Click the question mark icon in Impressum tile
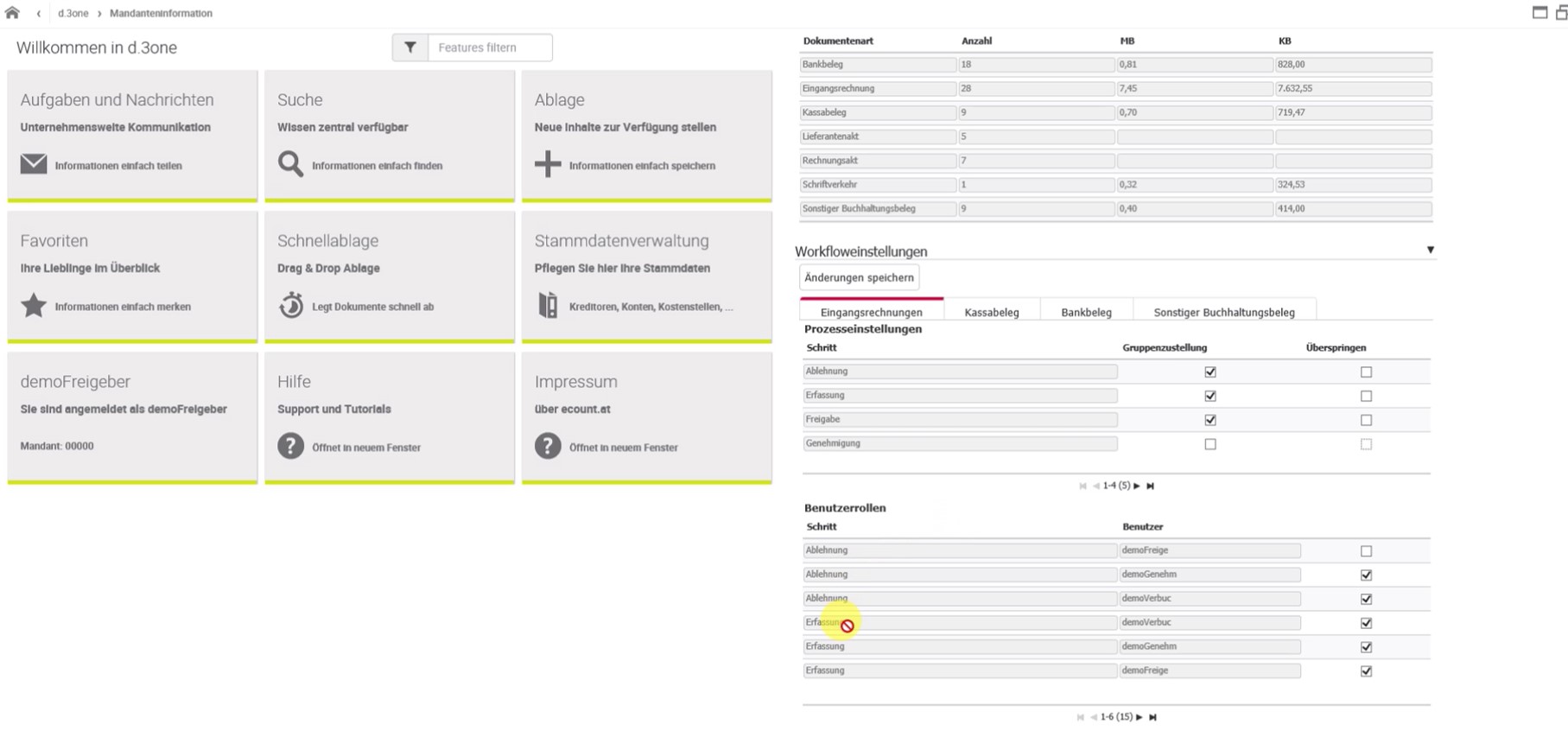The image size is (1568, 737). click(x=548, y=446)
